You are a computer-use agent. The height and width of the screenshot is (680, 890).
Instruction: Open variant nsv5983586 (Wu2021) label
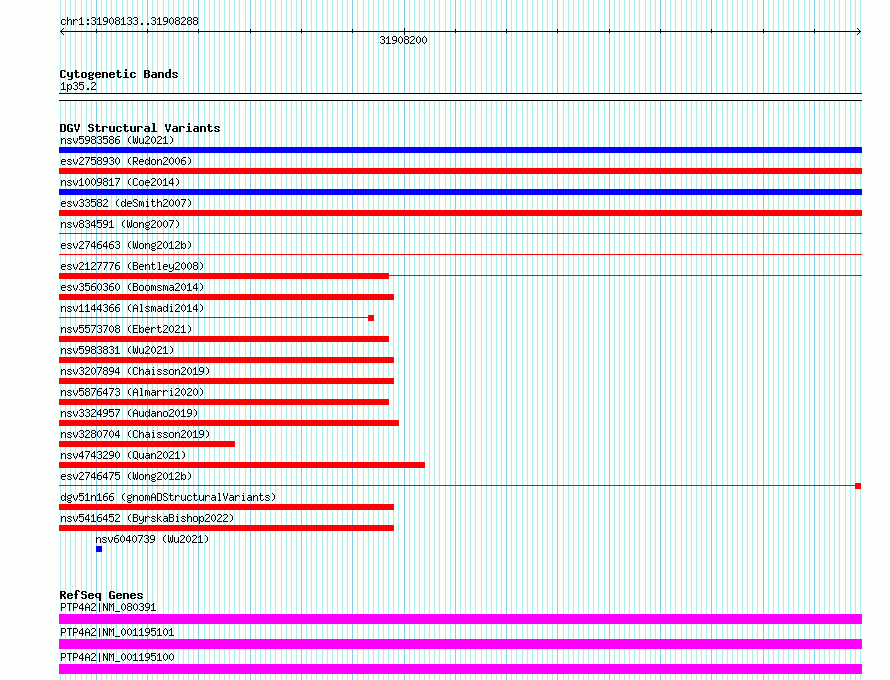click(117, 140)
